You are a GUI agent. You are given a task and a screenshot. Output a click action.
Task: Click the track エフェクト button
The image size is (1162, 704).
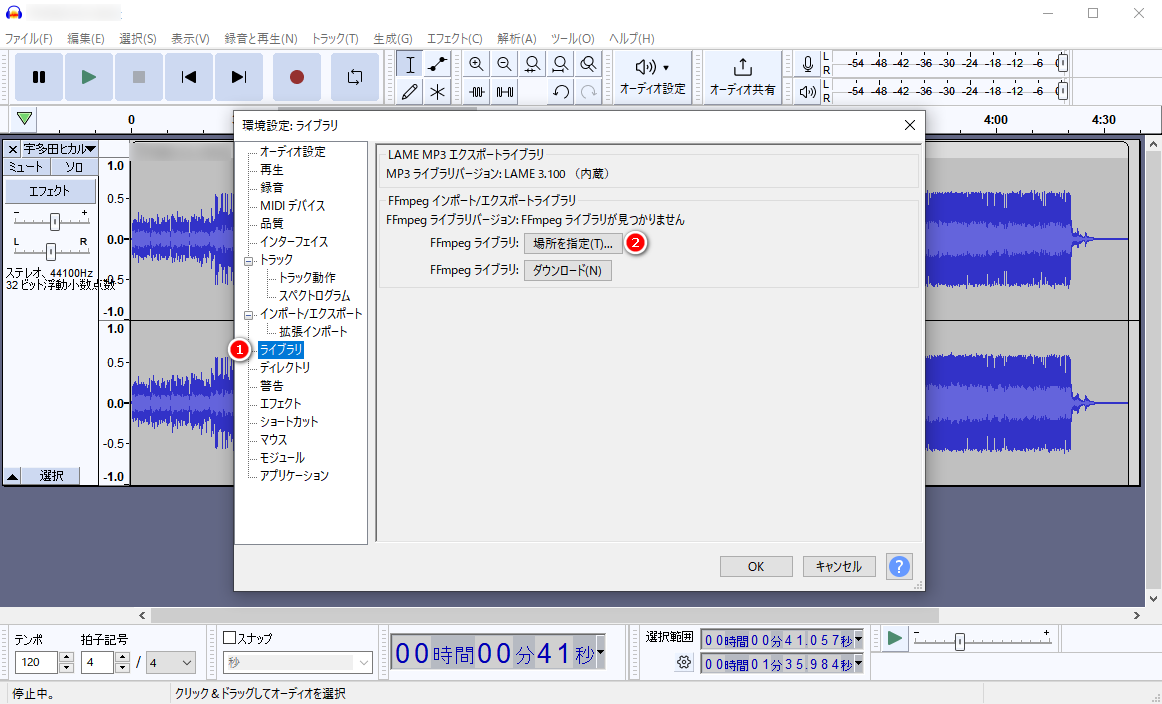click(x=50, y=191)
